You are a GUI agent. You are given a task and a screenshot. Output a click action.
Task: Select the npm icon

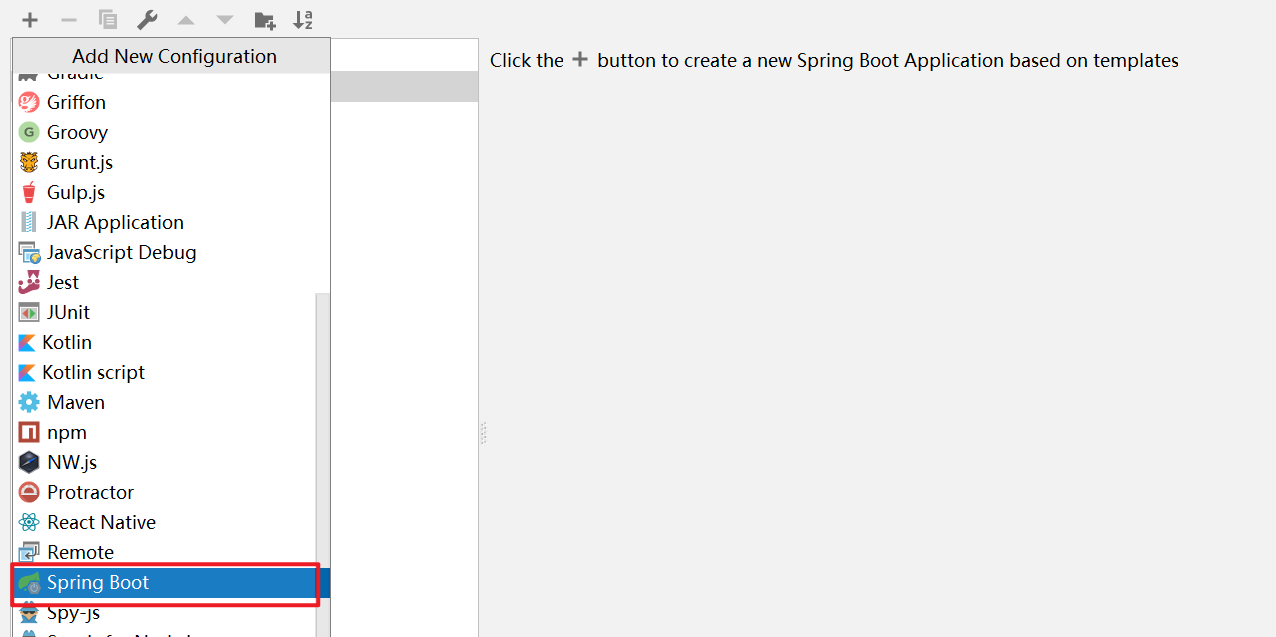point(29,432)
